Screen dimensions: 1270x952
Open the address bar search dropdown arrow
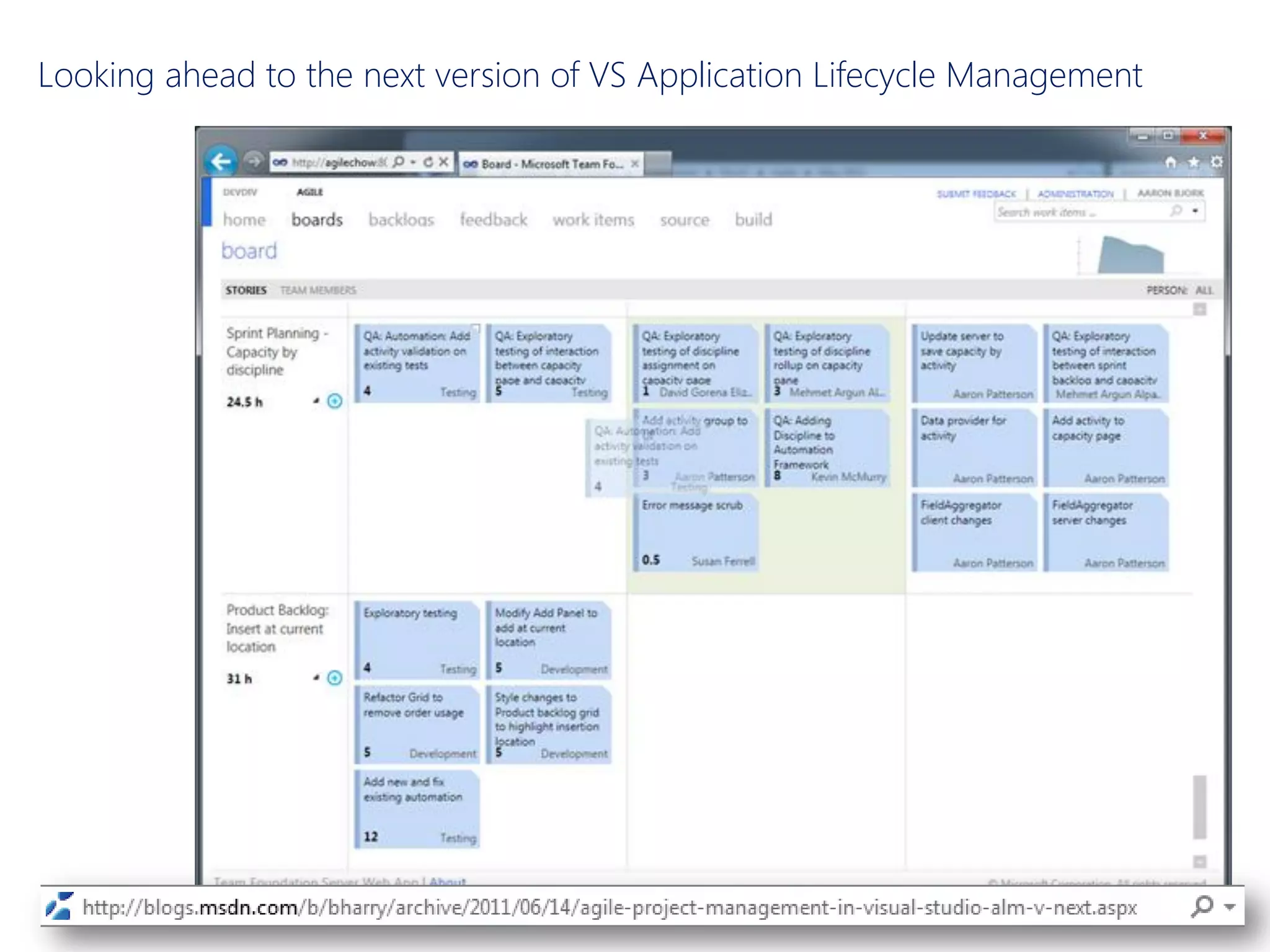[x=413, y=162]
